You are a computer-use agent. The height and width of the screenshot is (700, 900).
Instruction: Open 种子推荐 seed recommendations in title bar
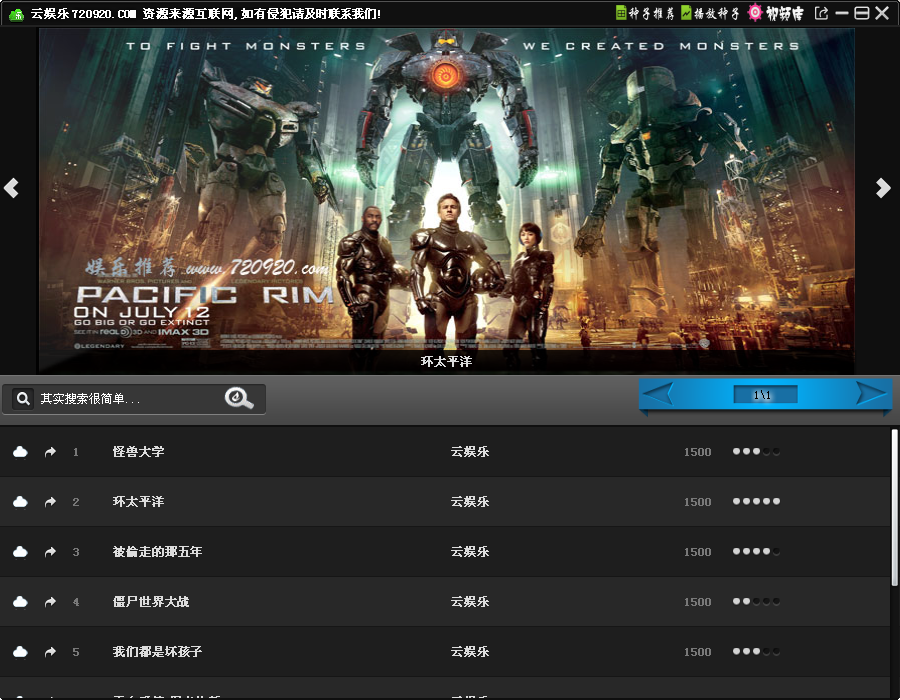coord(645,13)
